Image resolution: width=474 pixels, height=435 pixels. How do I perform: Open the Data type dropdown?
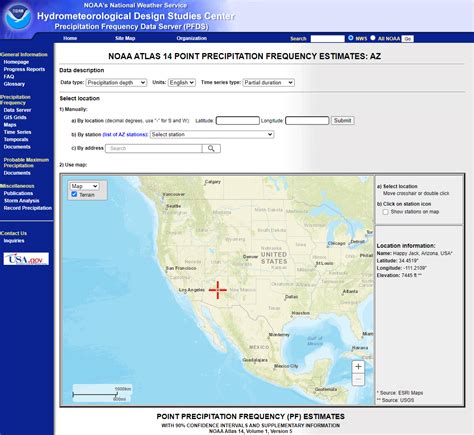click(x=116, y=83)
